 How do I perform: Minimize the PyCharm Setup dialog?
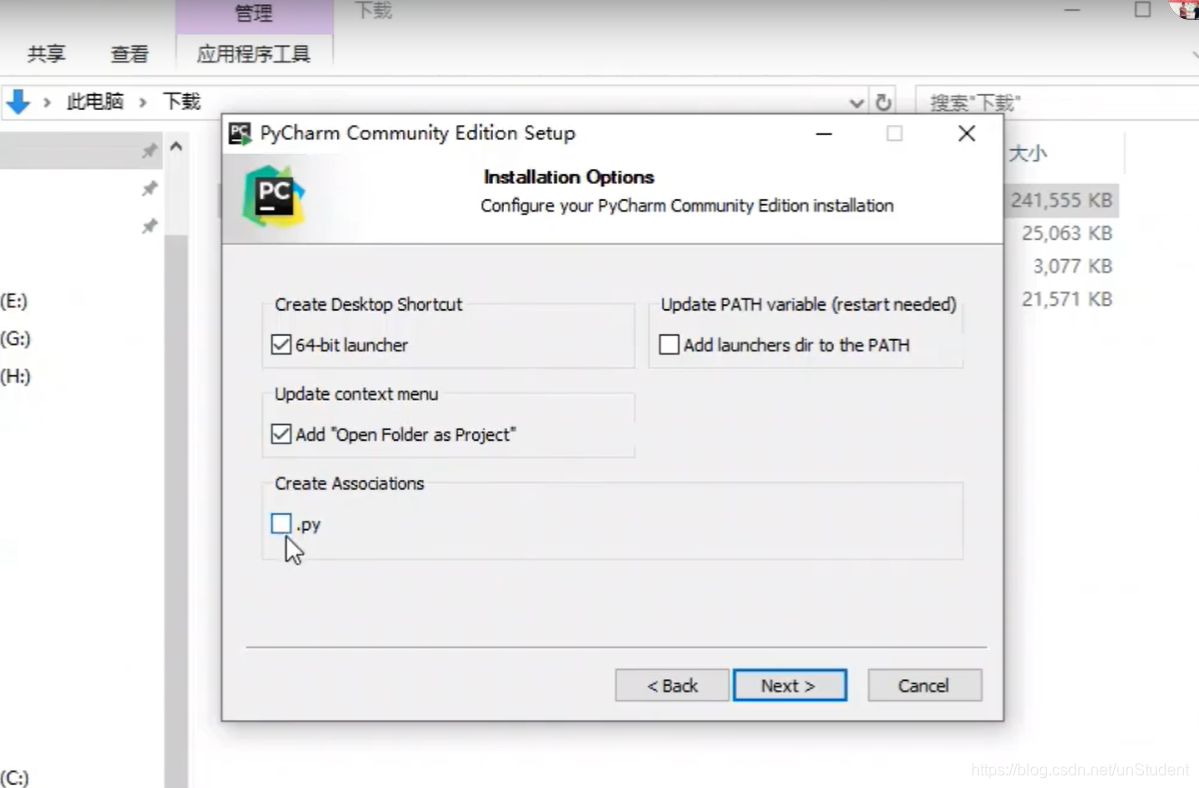click(824, 134)
